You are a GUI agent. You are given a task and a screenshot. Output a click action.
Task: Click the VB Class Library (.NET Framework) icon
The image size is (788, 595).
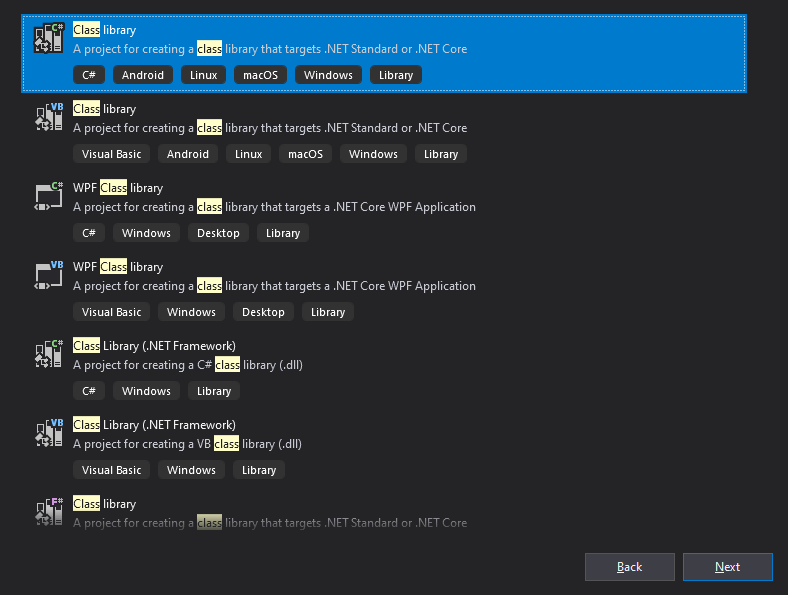tap(49, 433)
